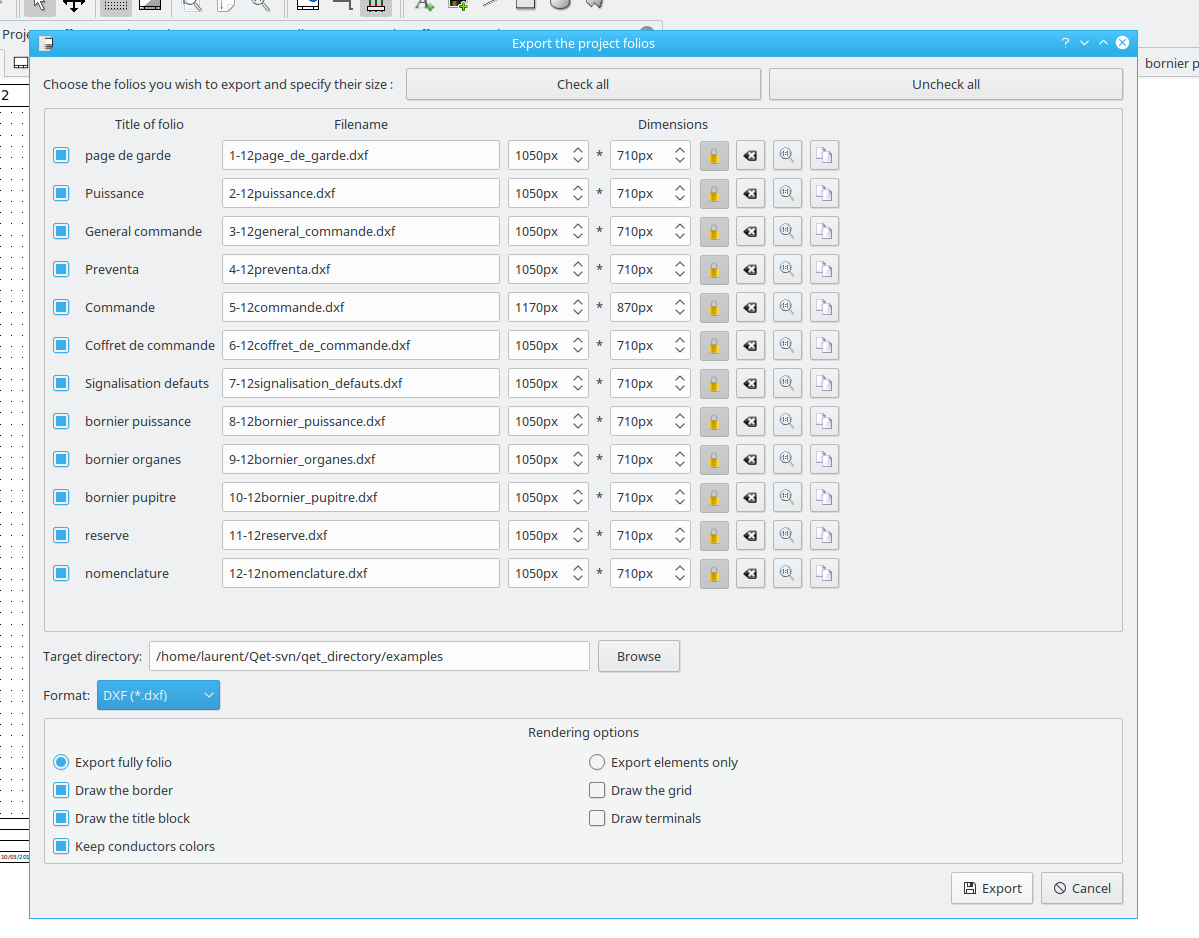Copy dimensions from Preventa row
The width and height of the screenshot is (1199, 938).
pos(824,269)
